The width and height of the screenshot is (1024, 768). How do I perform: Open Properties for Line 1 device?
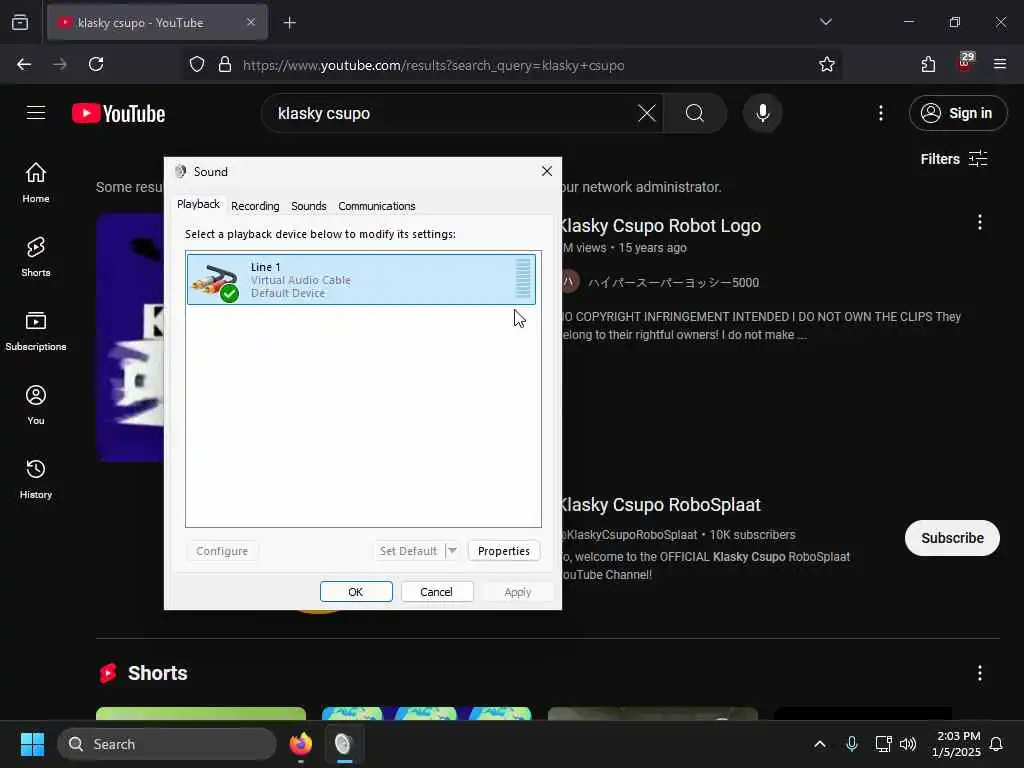pos(504,551)
